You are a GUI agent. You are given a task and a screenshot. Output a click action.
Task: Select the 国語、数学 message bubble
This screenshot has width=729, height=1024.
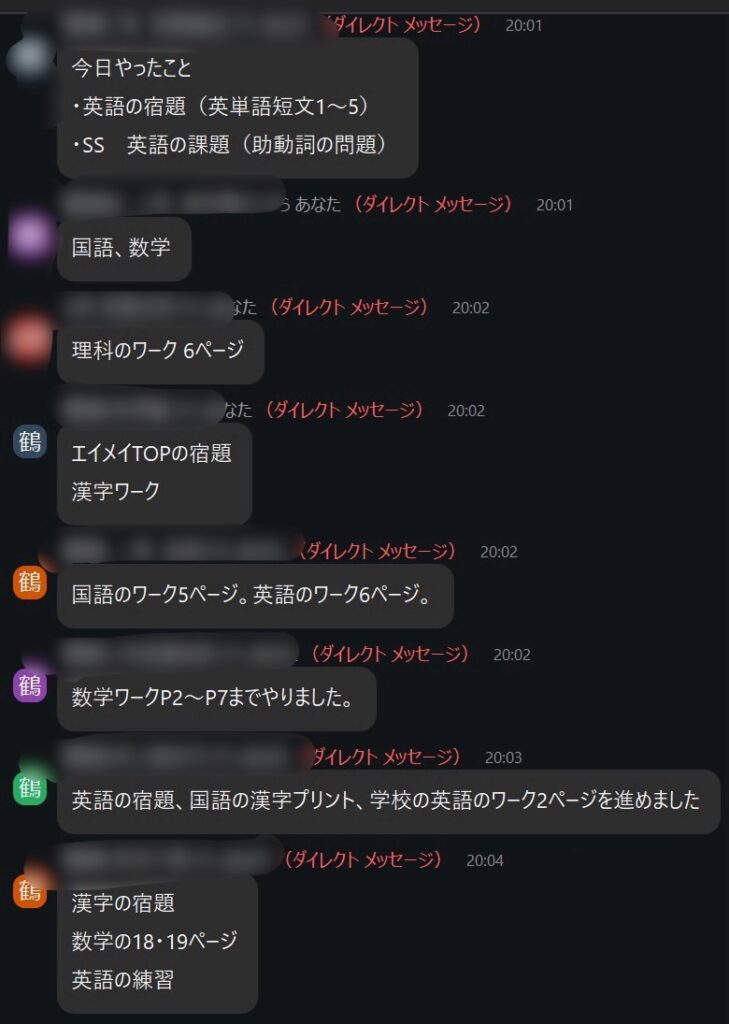(x=124, y=248)
